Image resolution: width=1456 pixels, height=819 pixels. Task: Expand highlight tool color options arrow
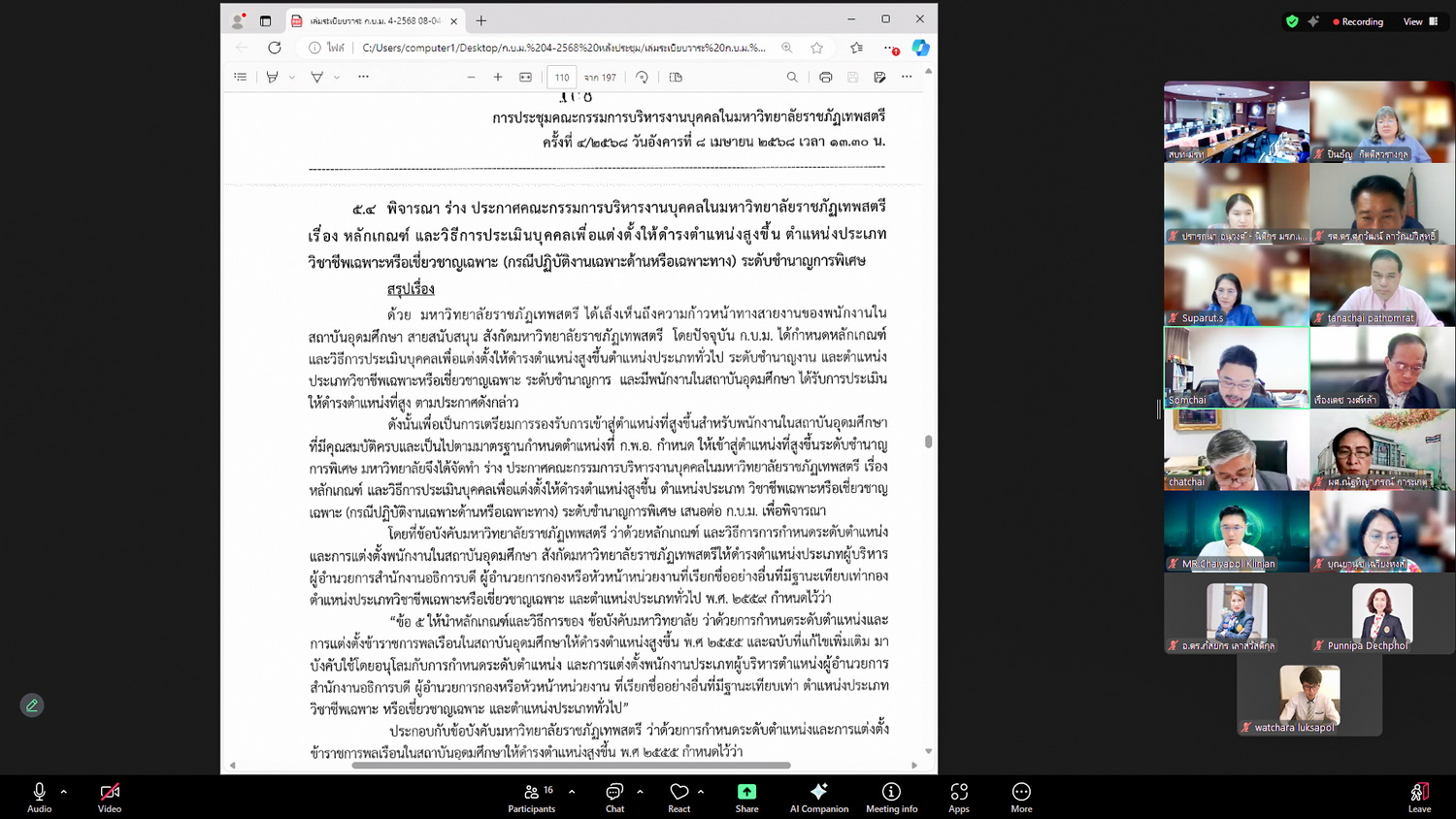[292, 78]
